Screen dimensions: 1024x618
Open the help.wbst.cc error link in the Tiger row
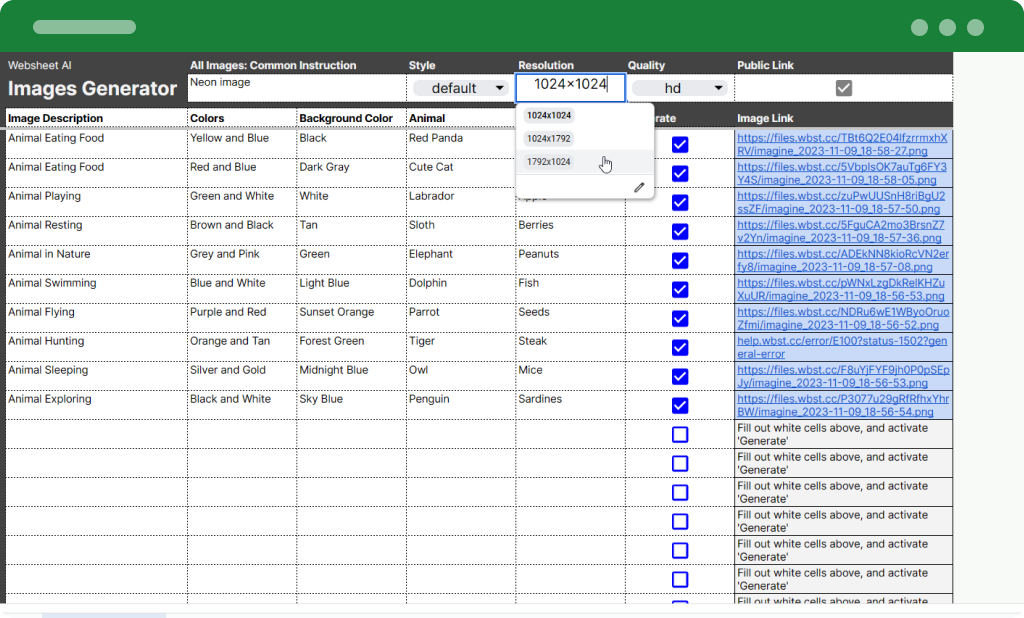(x=842, y=348)
